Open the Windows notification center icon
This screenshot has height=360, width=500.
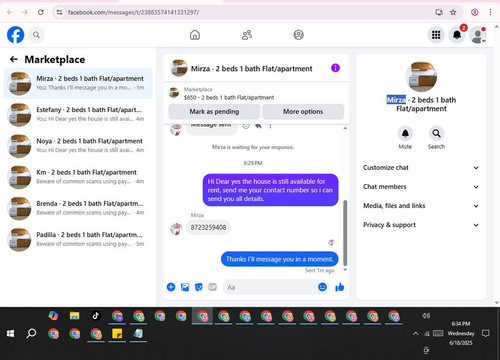click(x=486, y=333)
